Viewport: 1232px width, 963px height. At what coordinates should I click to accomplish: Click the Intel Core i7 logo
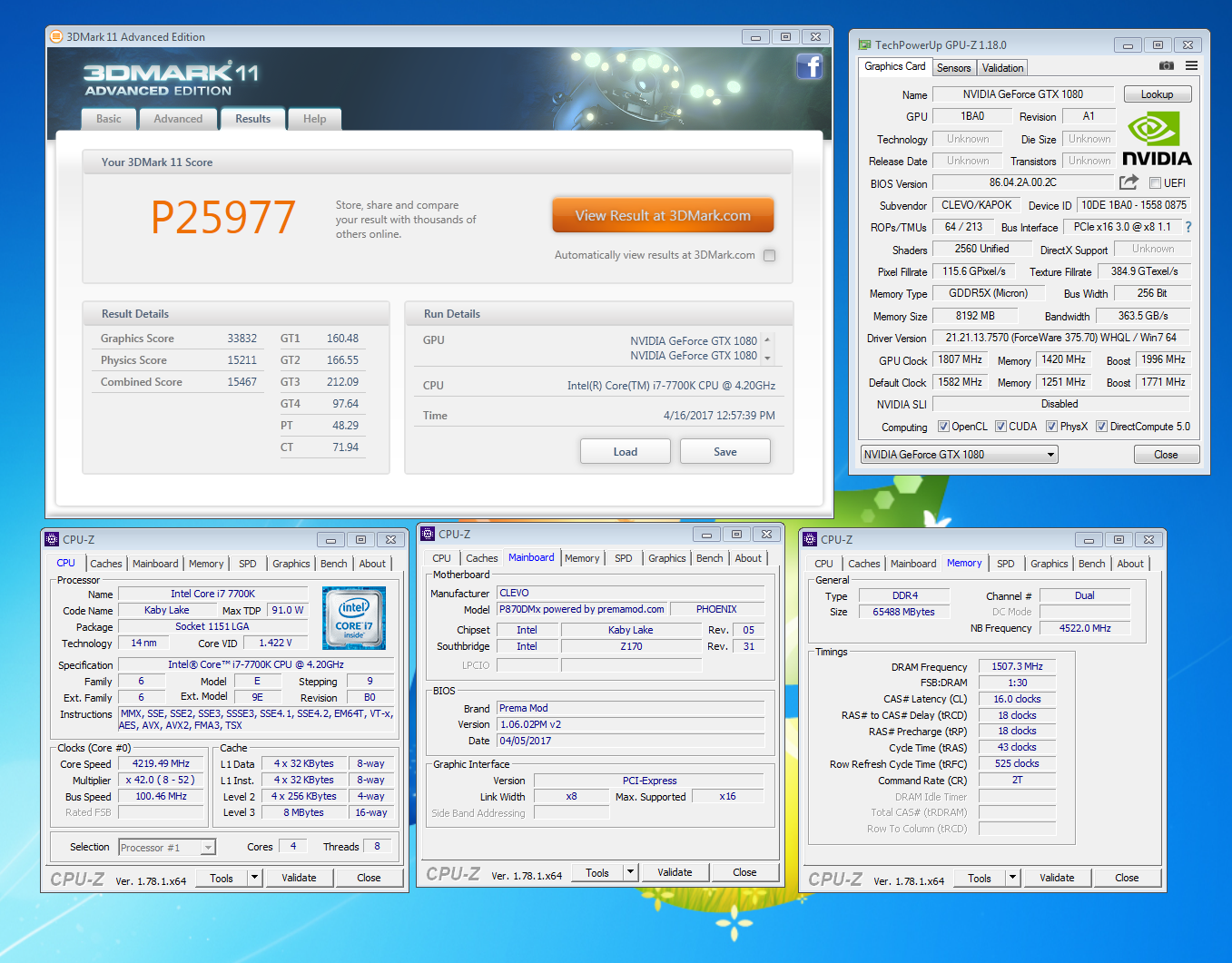[x=354, y=617]
